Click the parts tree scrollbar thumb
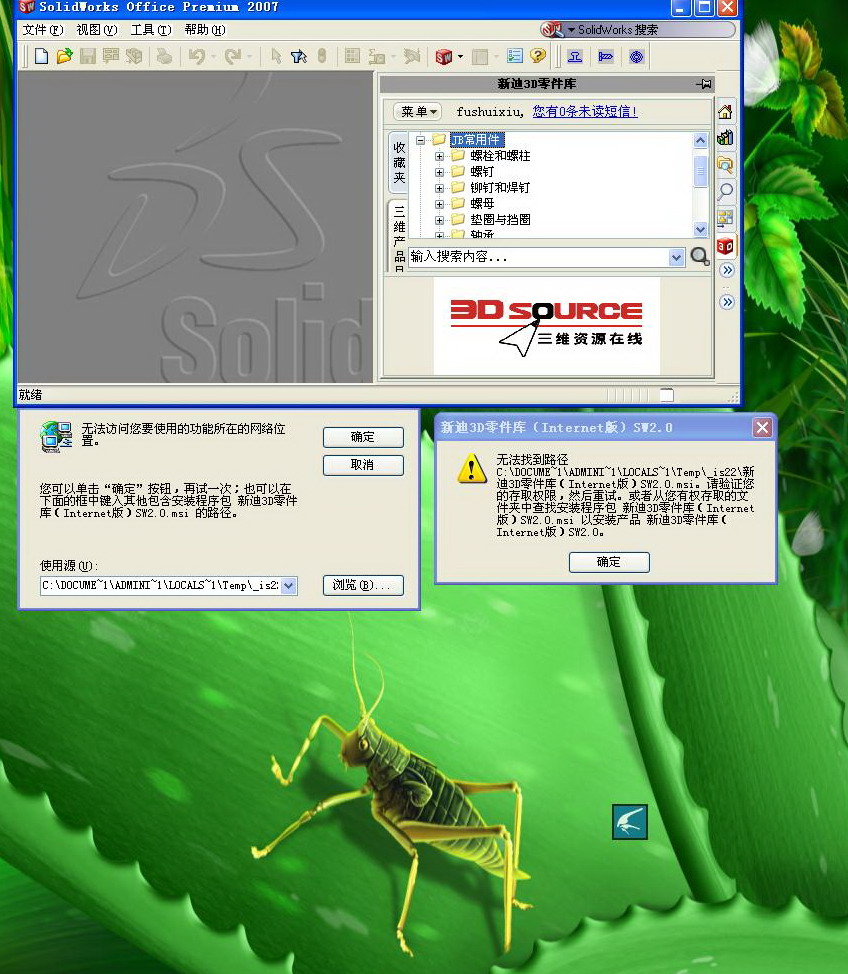The image size is (848, 974). click(700, 172)
